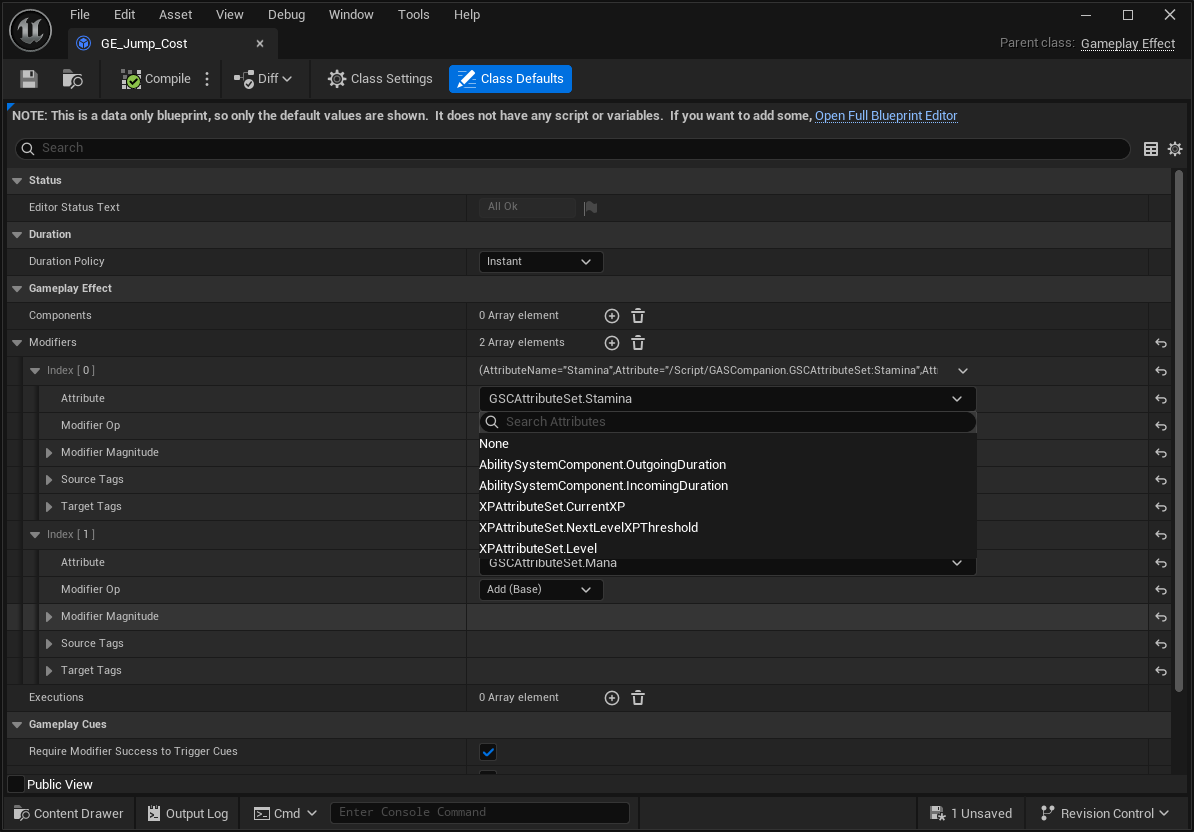Open Compile options three-dot menu
1194x832 pixels.
(x=207, y=79)
